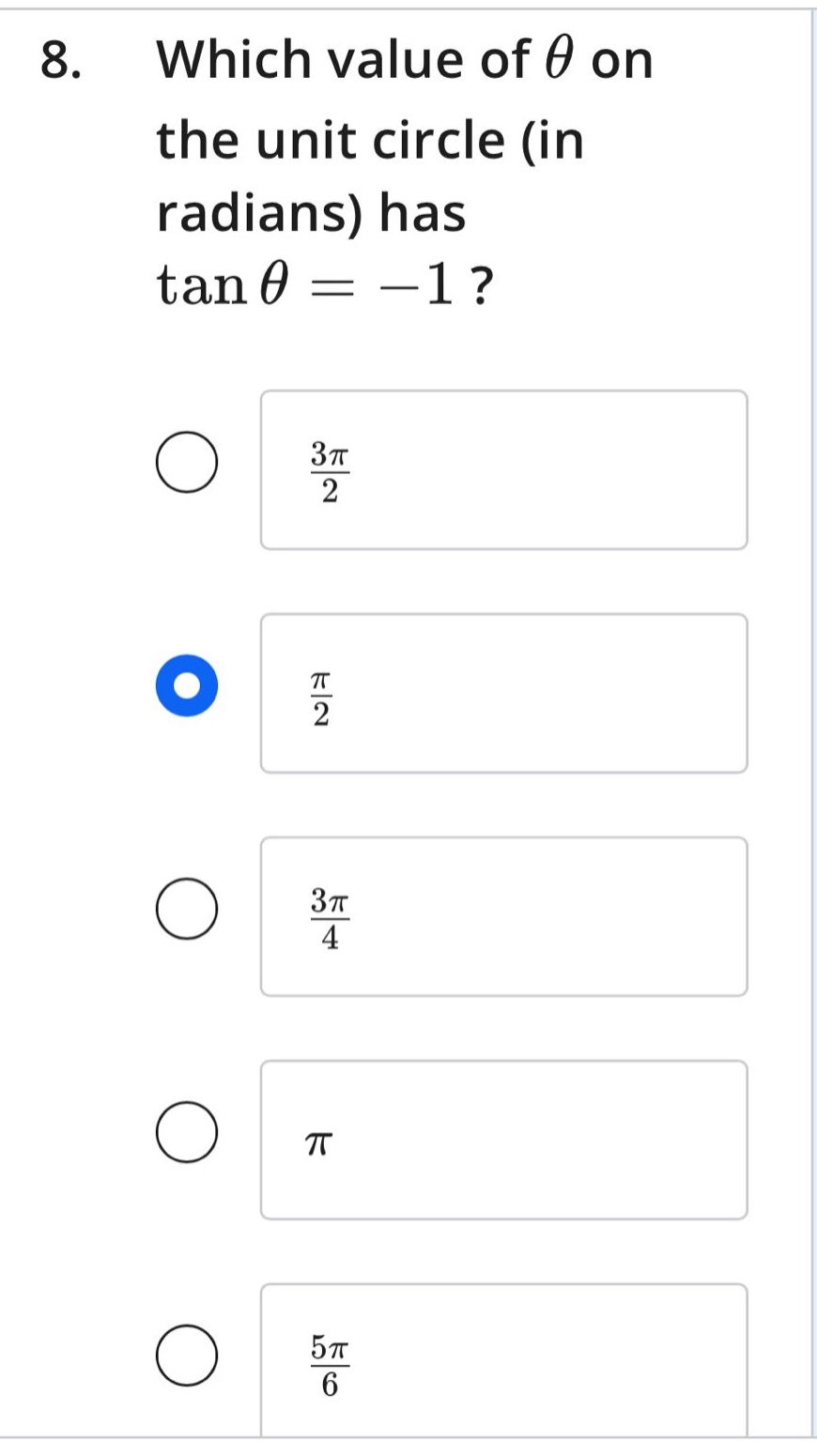
Task: Click the 'Which value of θ on' line
Action: pos(405,61)
